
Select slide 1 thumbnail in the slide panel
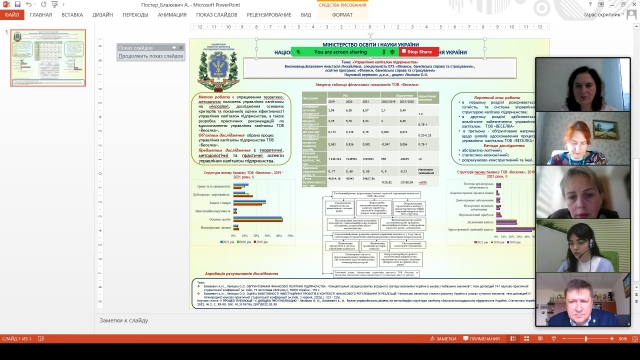coord(48,58)
